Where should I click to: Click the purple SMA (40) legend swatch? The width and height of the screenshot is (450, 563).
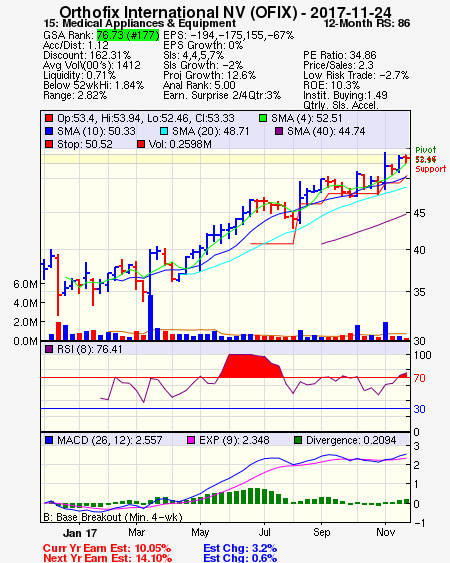[x=279, y=131]
